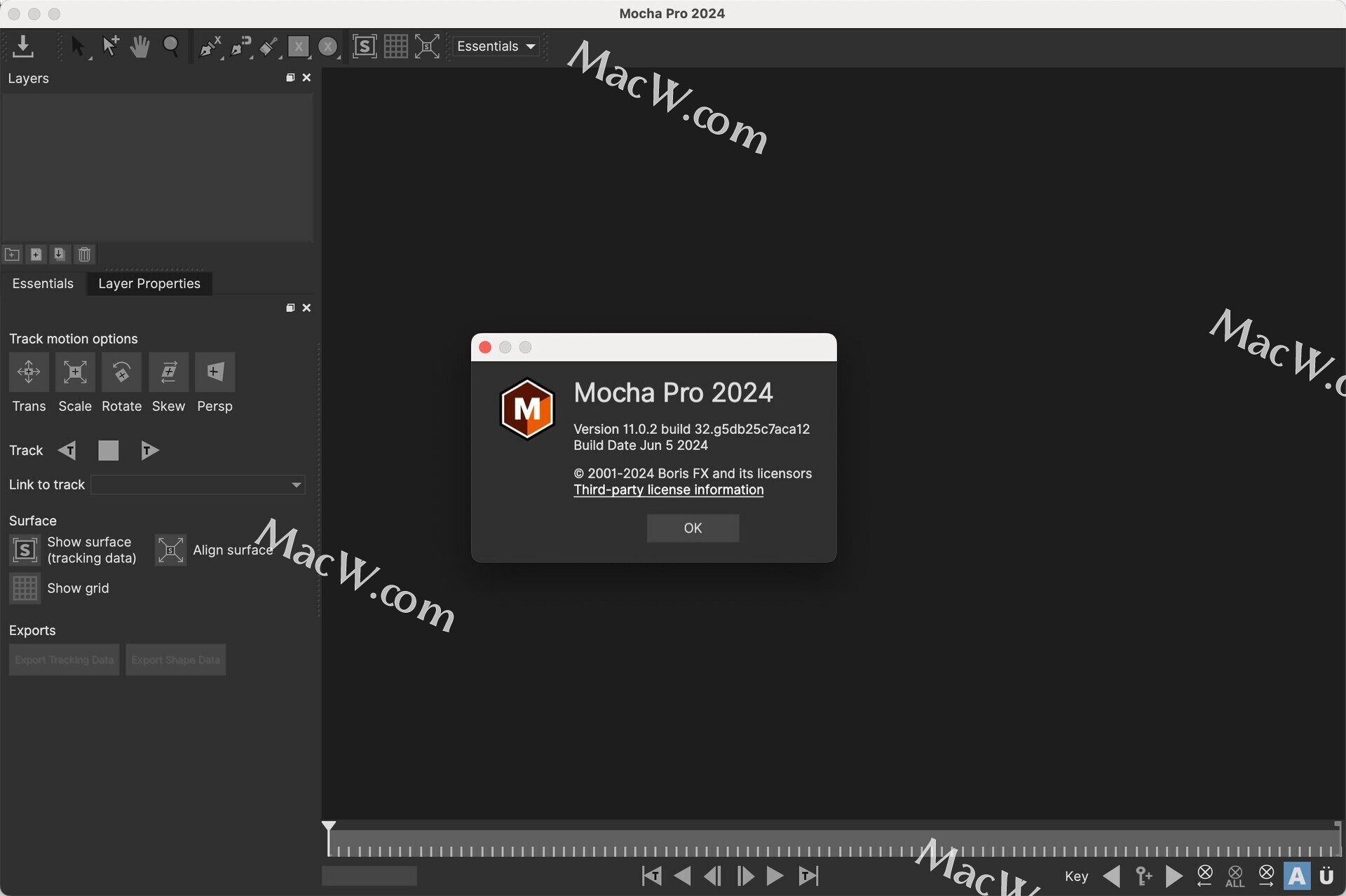Click the Mocha Pro M logo

[527, 409]
